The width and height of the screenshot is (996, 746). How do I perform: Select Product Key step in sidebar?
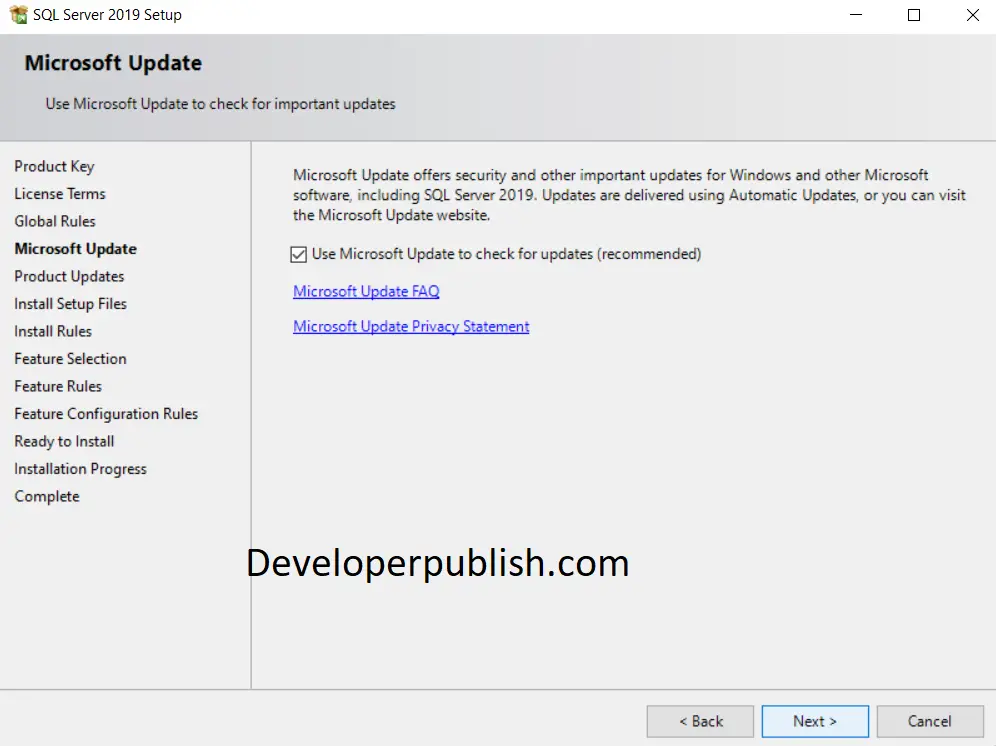pos(54,166)
